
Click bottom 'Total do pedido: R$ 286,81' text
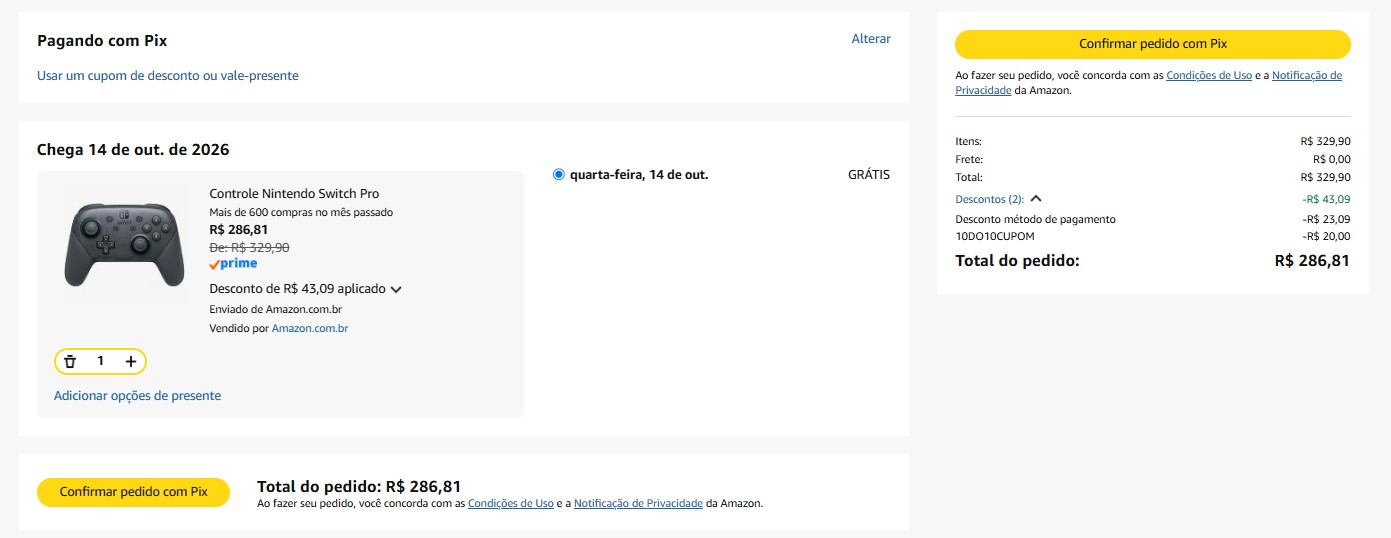coord(359,487)
